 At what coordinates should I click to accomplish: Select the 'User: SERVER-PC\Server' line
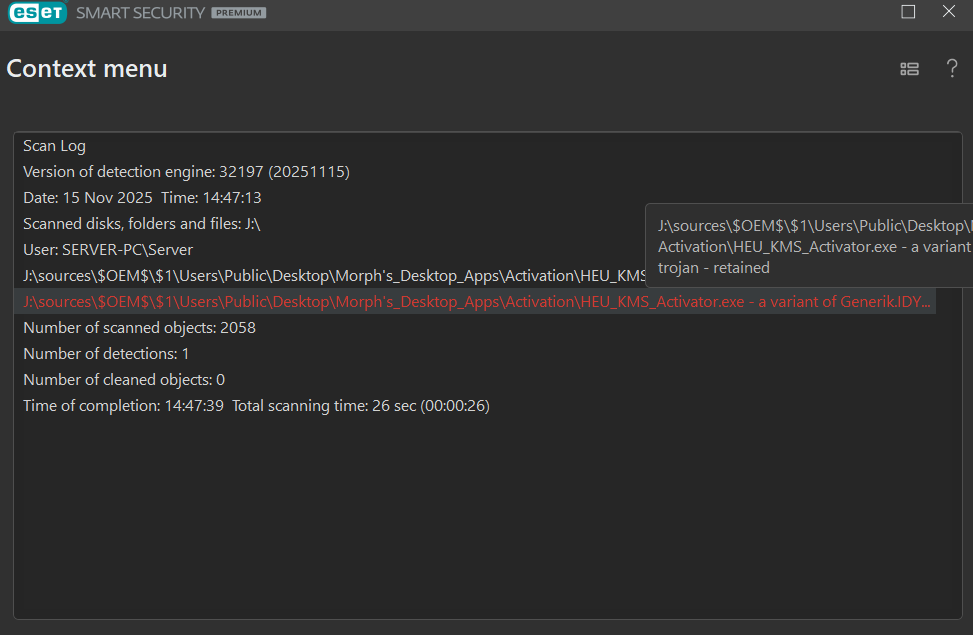108,250
